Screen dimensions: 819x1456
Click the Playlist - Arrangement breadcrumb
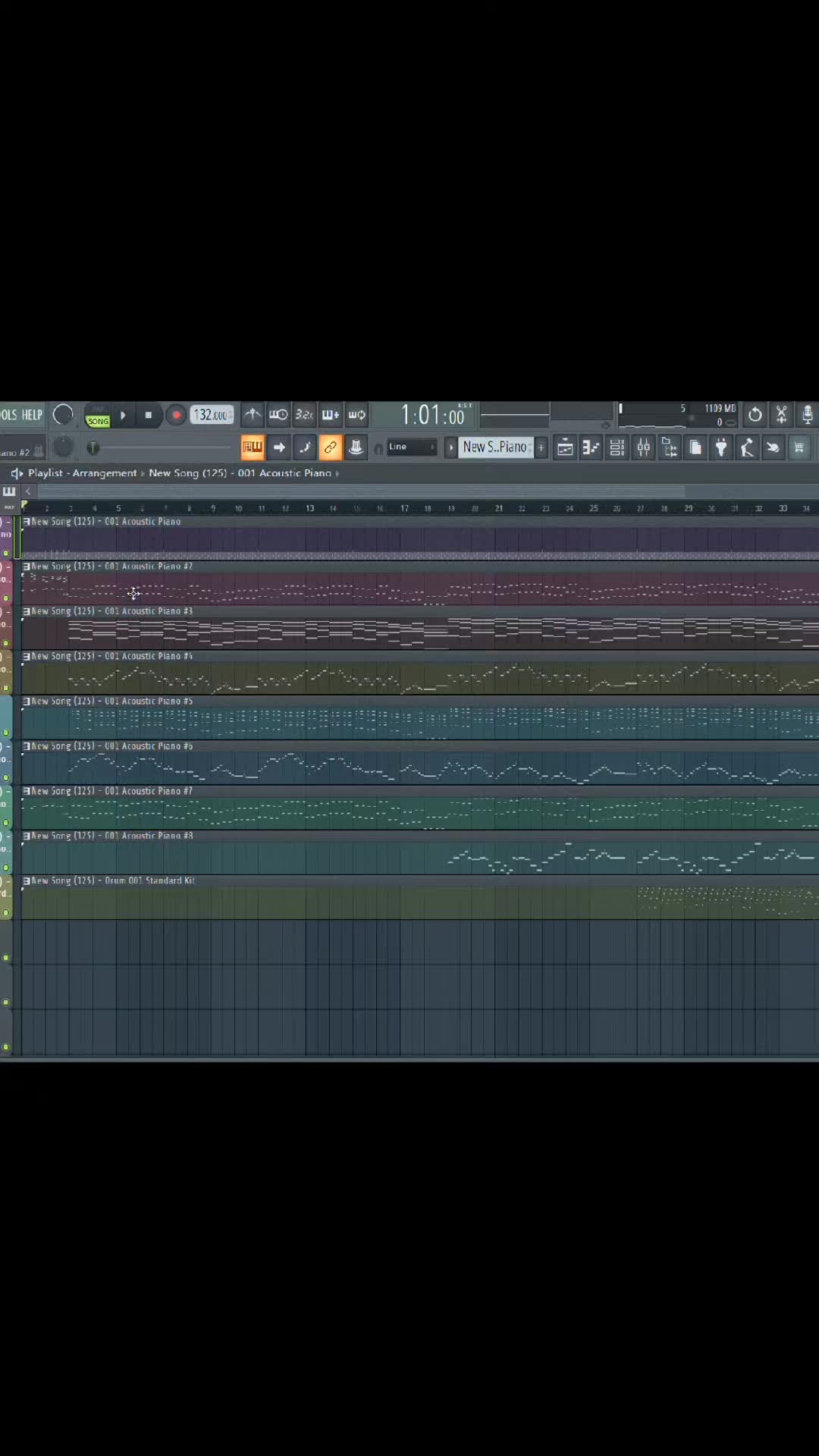pyautogui.click(x=83, y=473)
